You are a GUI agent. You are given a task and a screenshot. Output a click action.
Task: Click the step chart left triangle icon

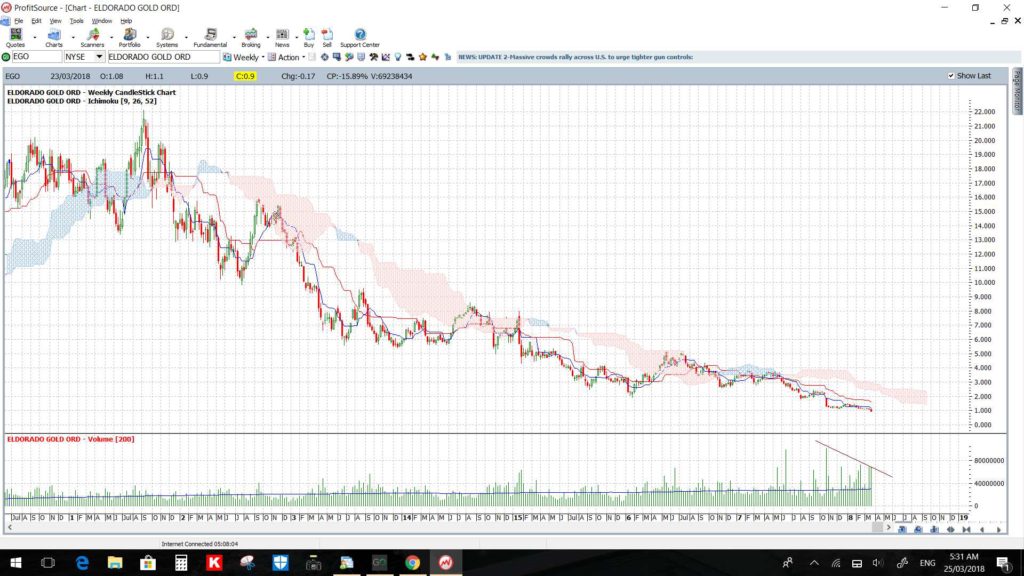click(982, 530)
